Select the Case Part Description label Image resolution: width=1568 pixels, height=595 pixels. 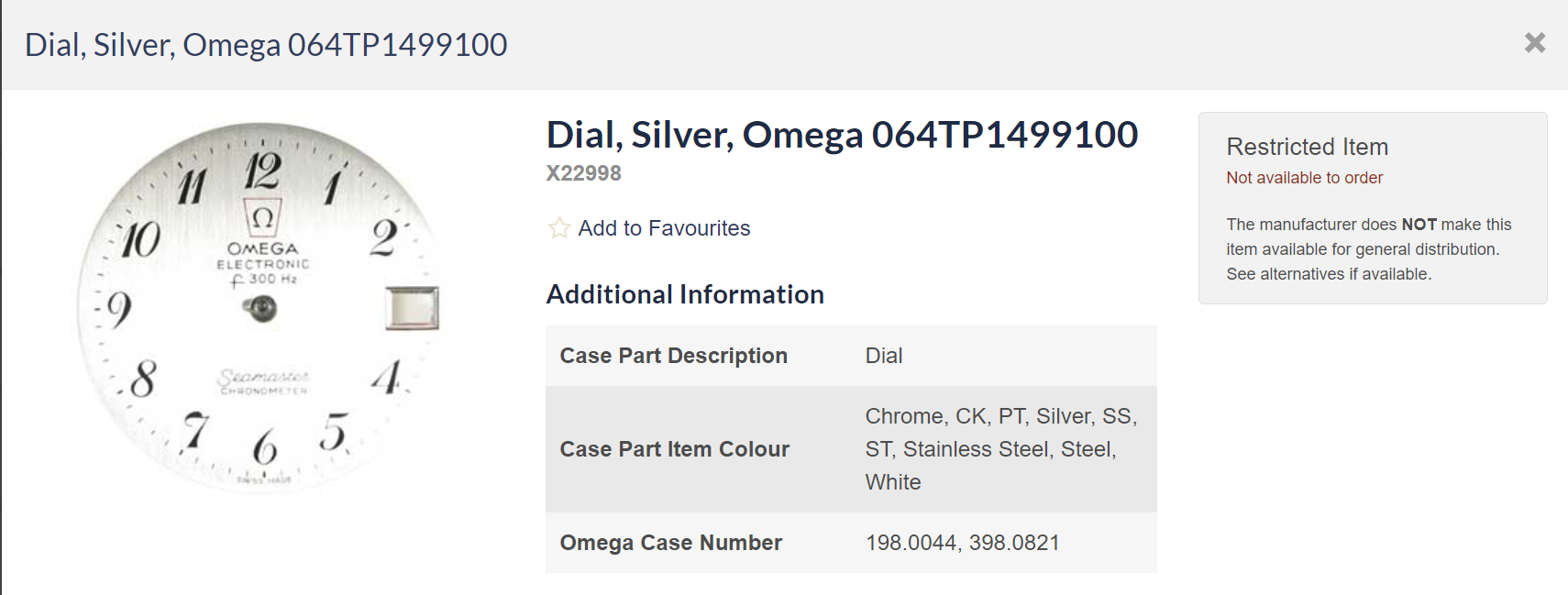(x=674, y=356)
